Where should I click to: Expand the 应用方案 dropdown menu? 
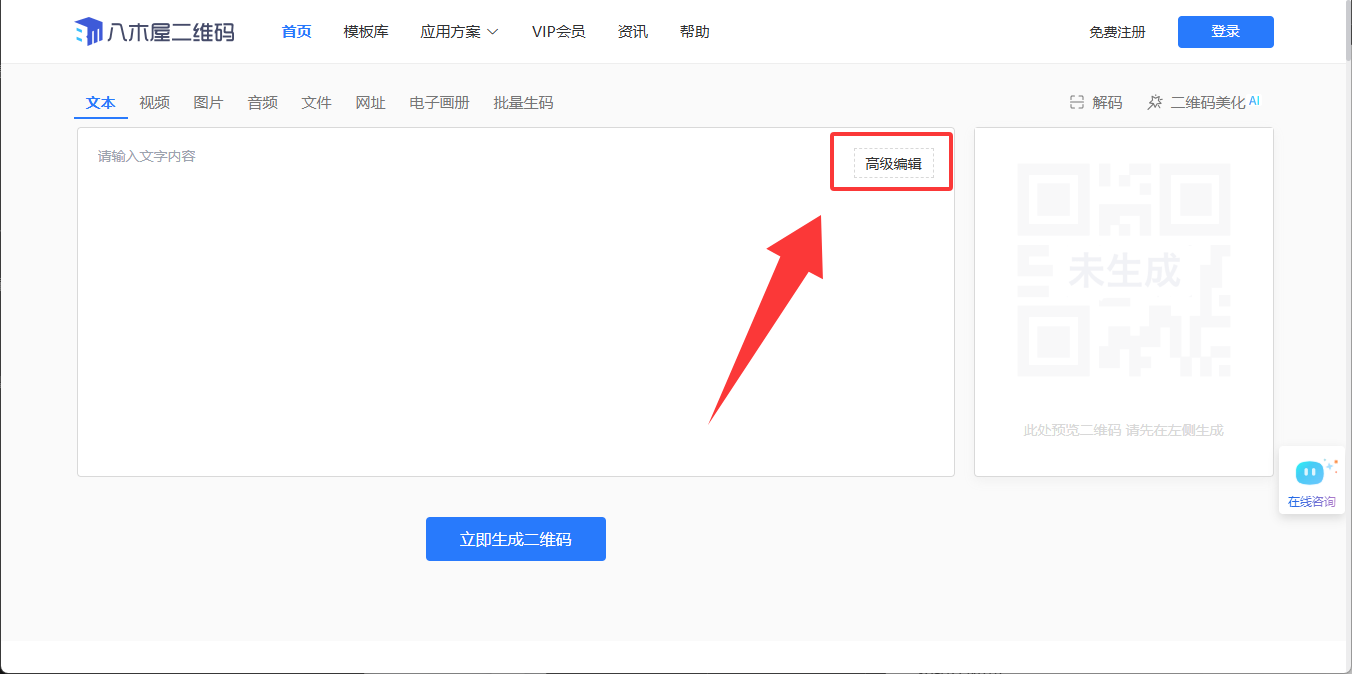[459, 32]
